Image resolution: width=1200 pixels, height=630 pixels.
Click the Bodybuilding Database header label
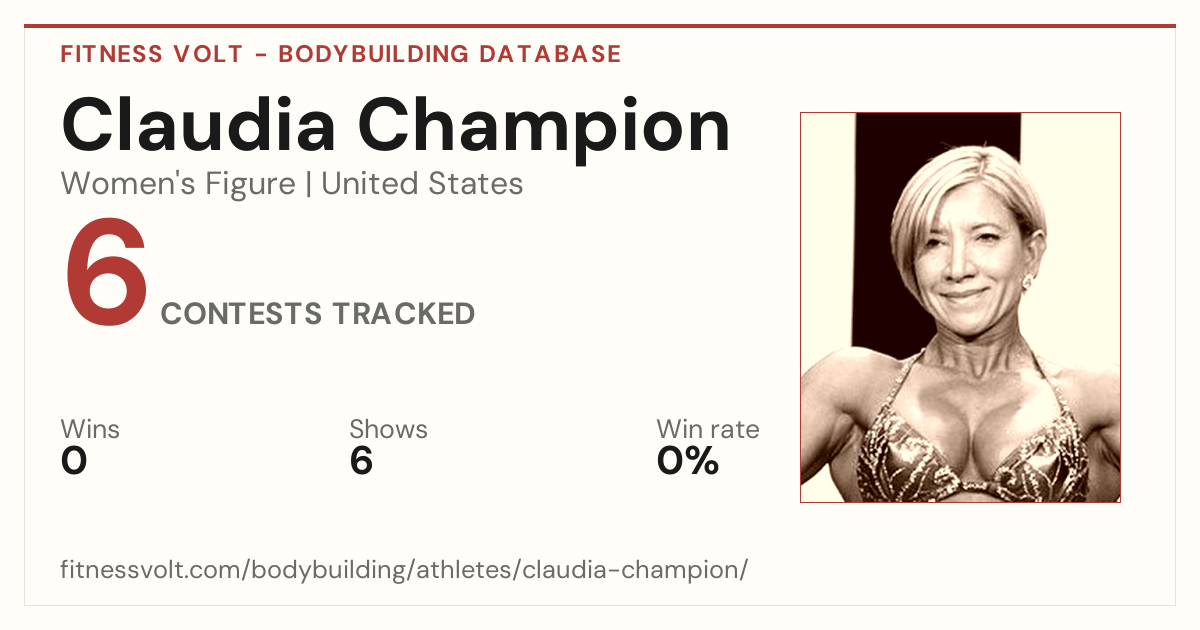coord(450,54)
